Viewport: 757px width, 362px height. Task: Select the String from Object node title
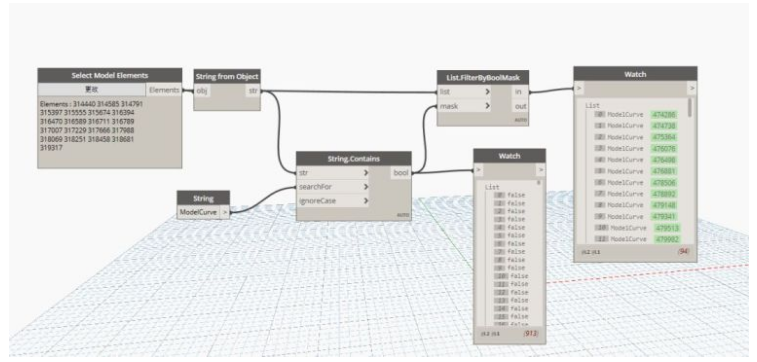tap(227, 76)
